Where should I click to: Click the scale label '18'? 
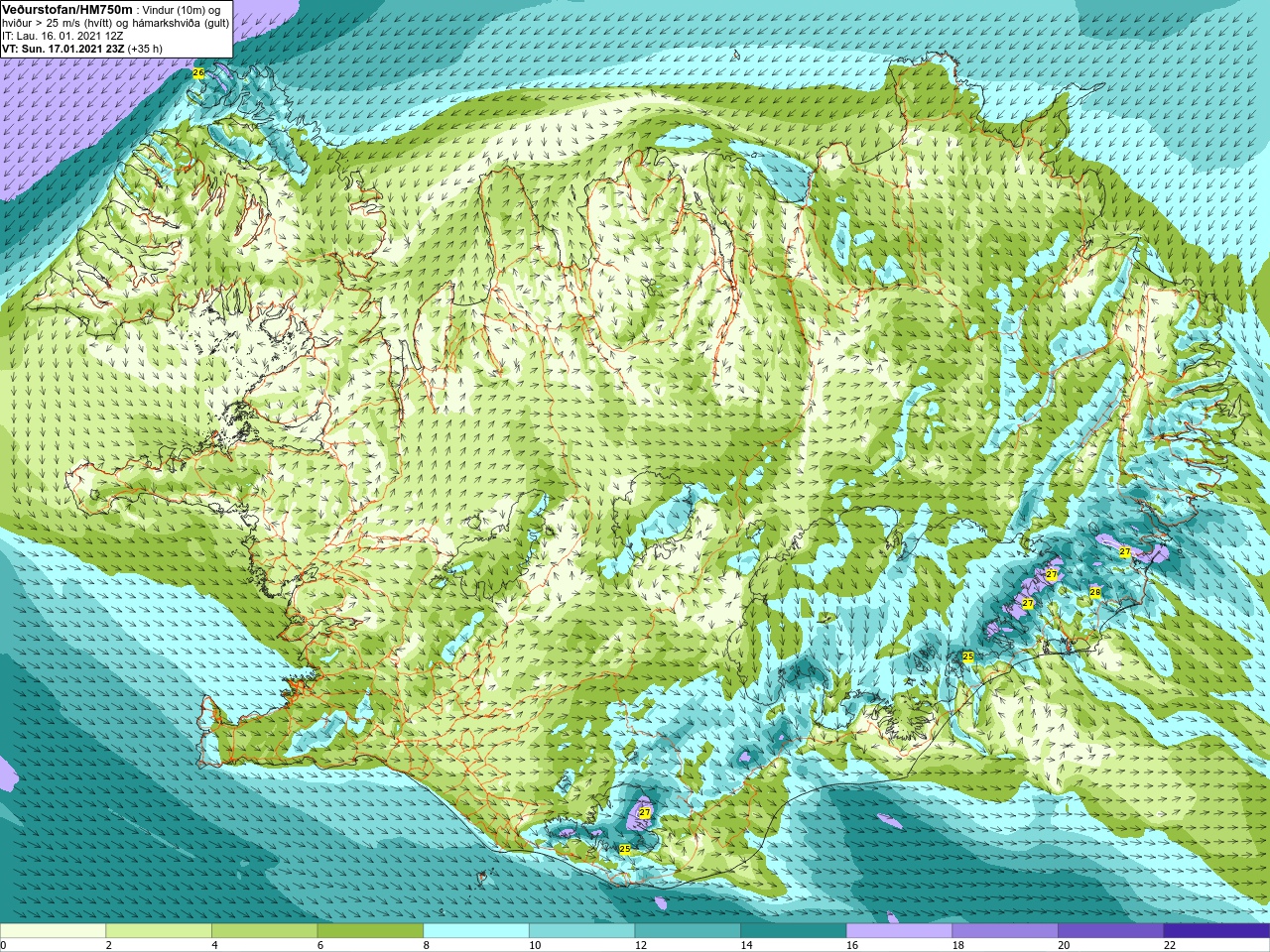point(958,945)
